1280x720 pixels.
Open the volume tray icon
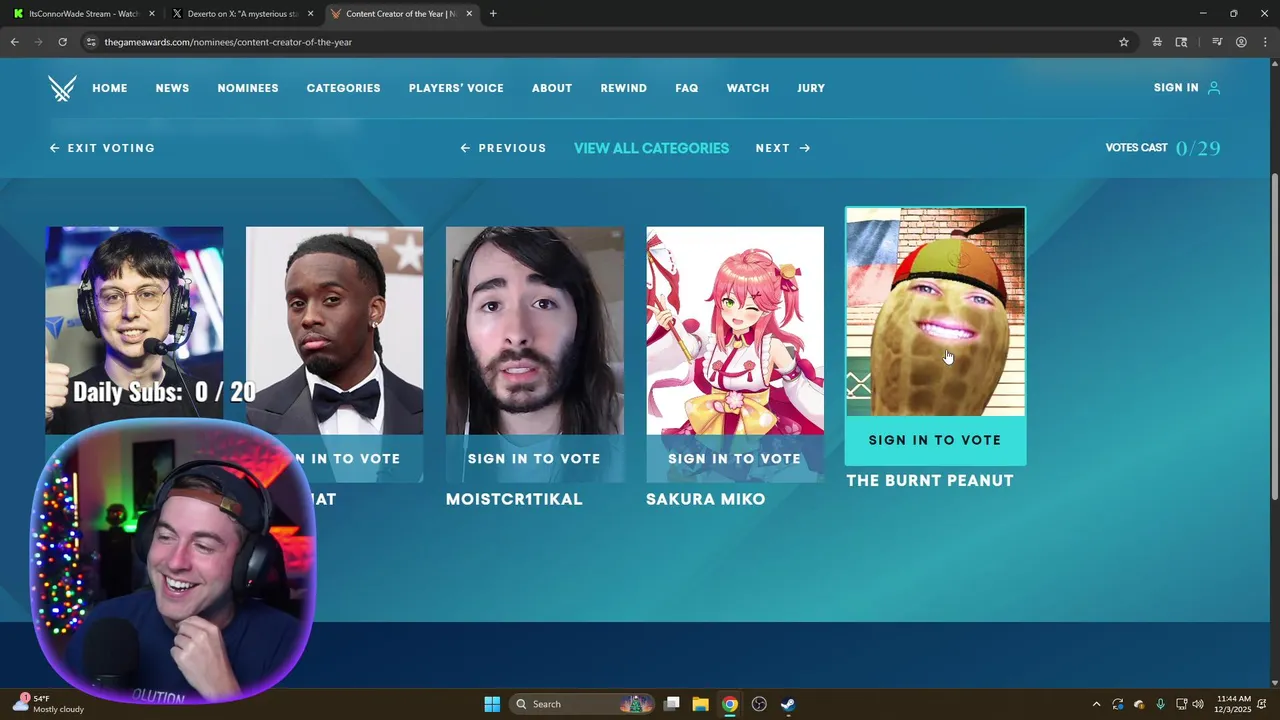[1198, 704]
